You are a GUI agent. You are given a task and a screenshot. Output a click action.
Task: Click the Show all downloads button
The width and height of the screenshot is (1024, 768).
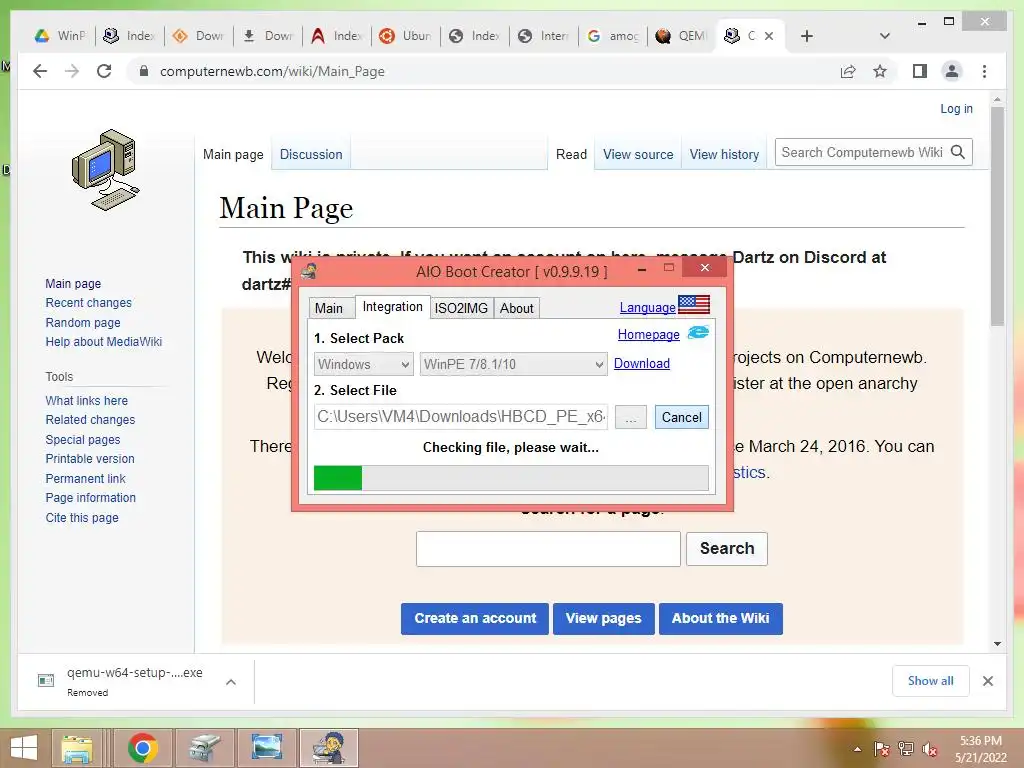(x=931, y=681)
